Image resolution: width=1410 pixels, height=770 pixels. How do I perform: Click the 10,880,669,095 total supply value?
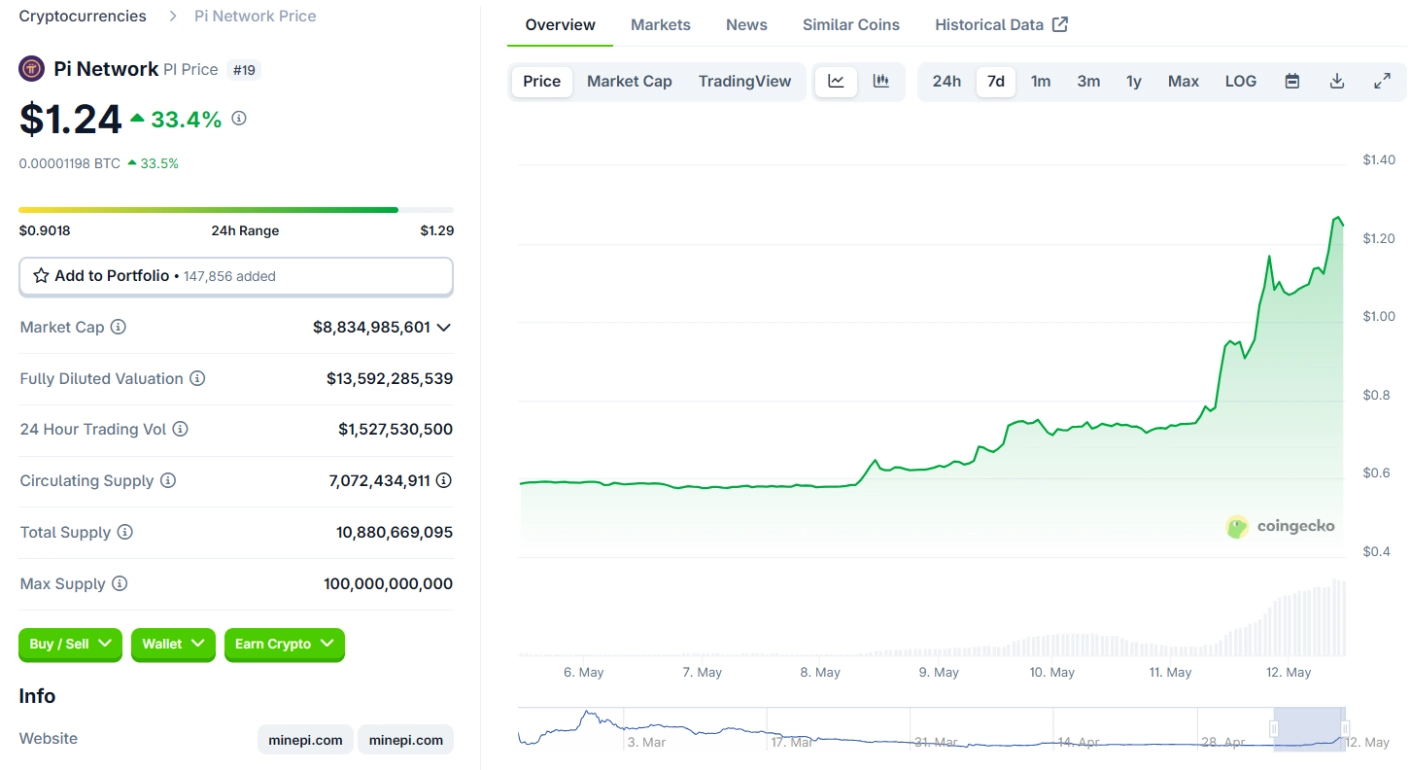[x=394, y=532]
